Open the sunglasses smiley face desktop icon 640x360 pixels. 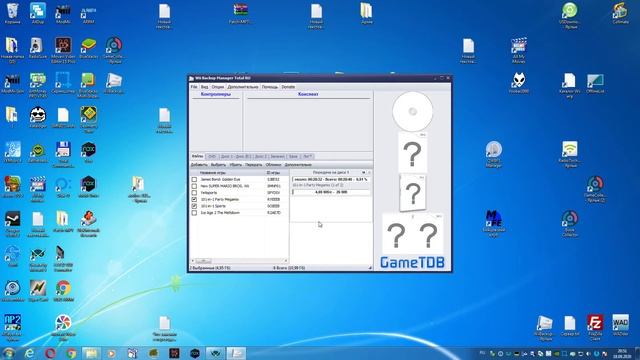pos(38,118)
